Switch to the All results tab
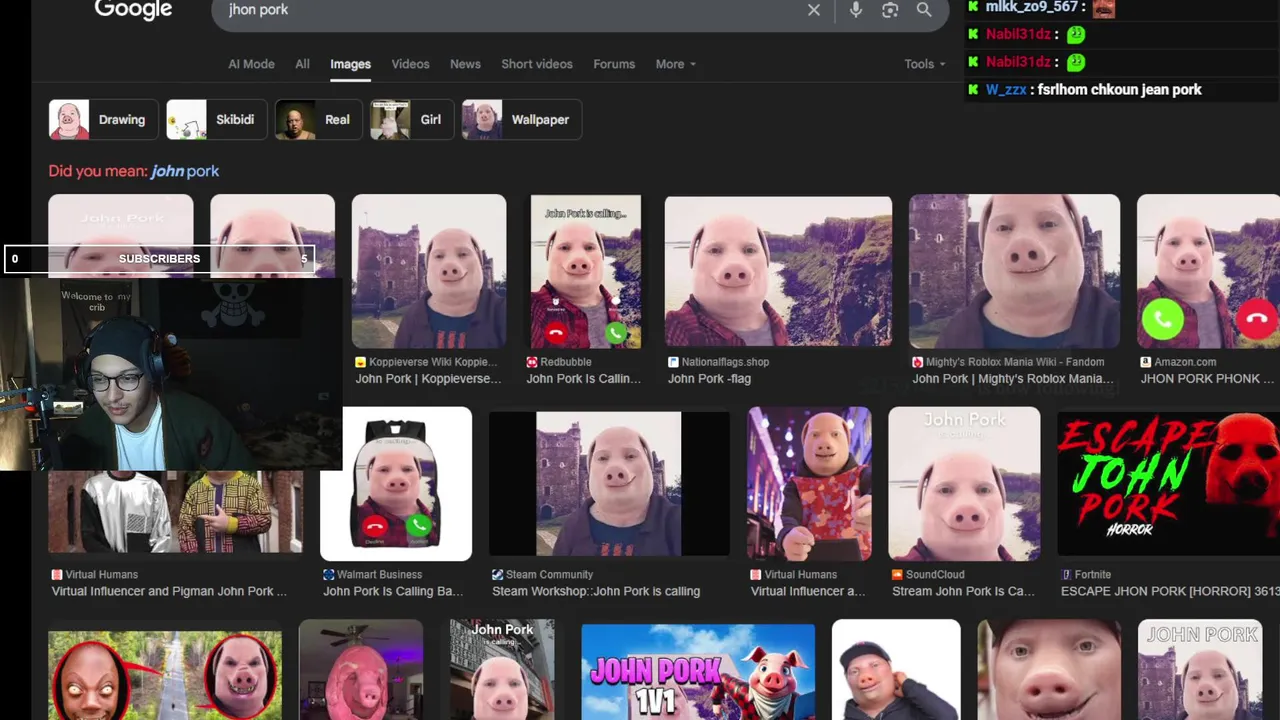1280x720 pixels. (x=302, y=64)
